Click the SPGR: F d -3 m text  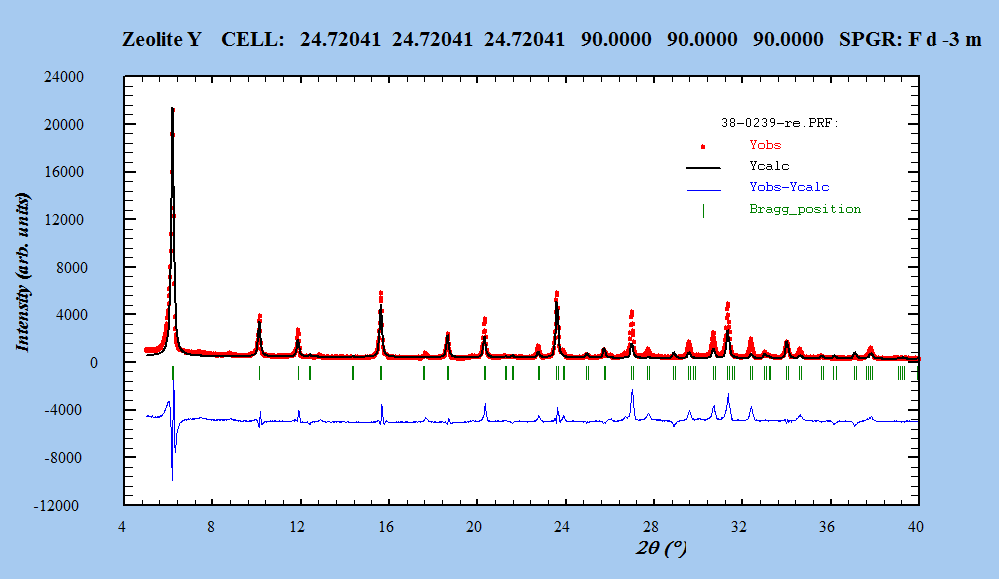tap(910, 39)
